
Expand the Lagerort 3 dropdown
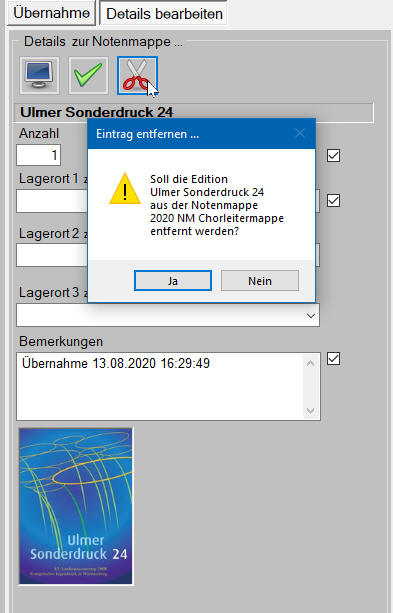point(311,315)
